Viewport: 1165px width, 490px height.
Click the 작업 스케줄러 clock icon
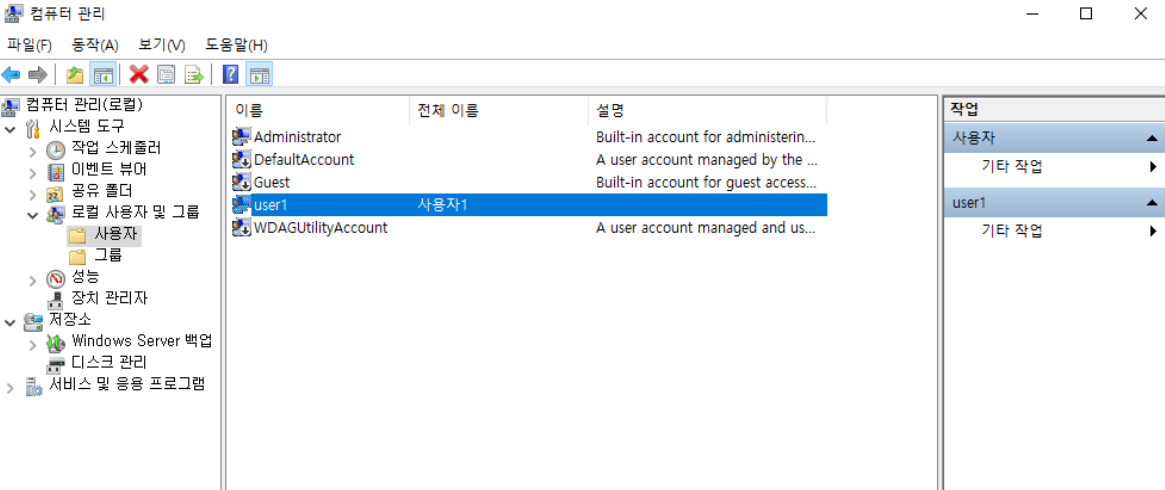(56, 151)
